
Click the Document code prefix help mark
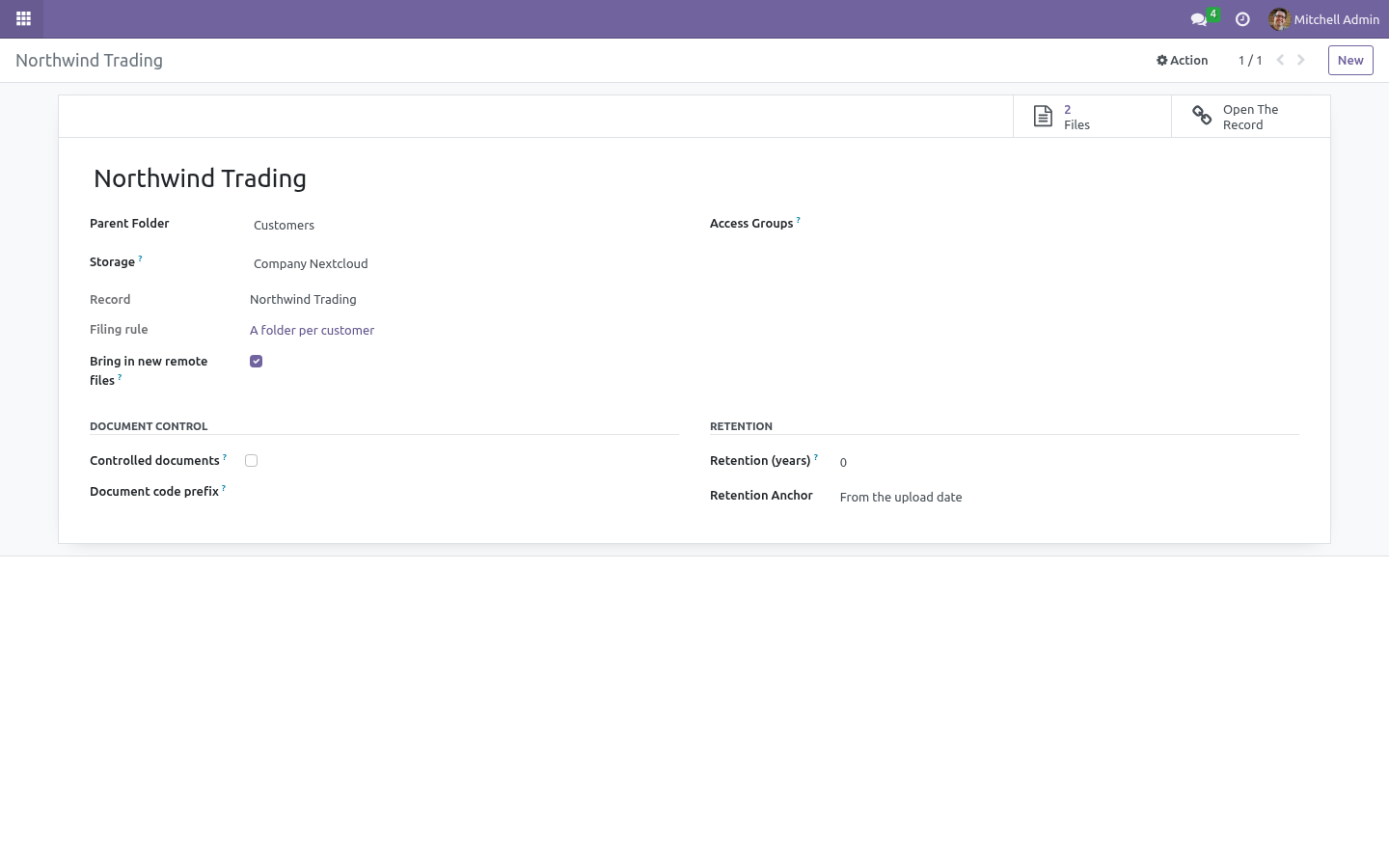224,488
